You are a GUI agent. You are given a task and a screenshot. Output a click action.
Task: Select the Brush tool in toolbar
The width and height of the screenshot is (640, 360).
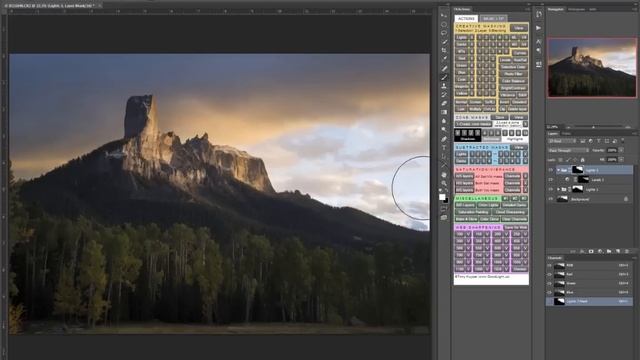[x=444, y=77]
